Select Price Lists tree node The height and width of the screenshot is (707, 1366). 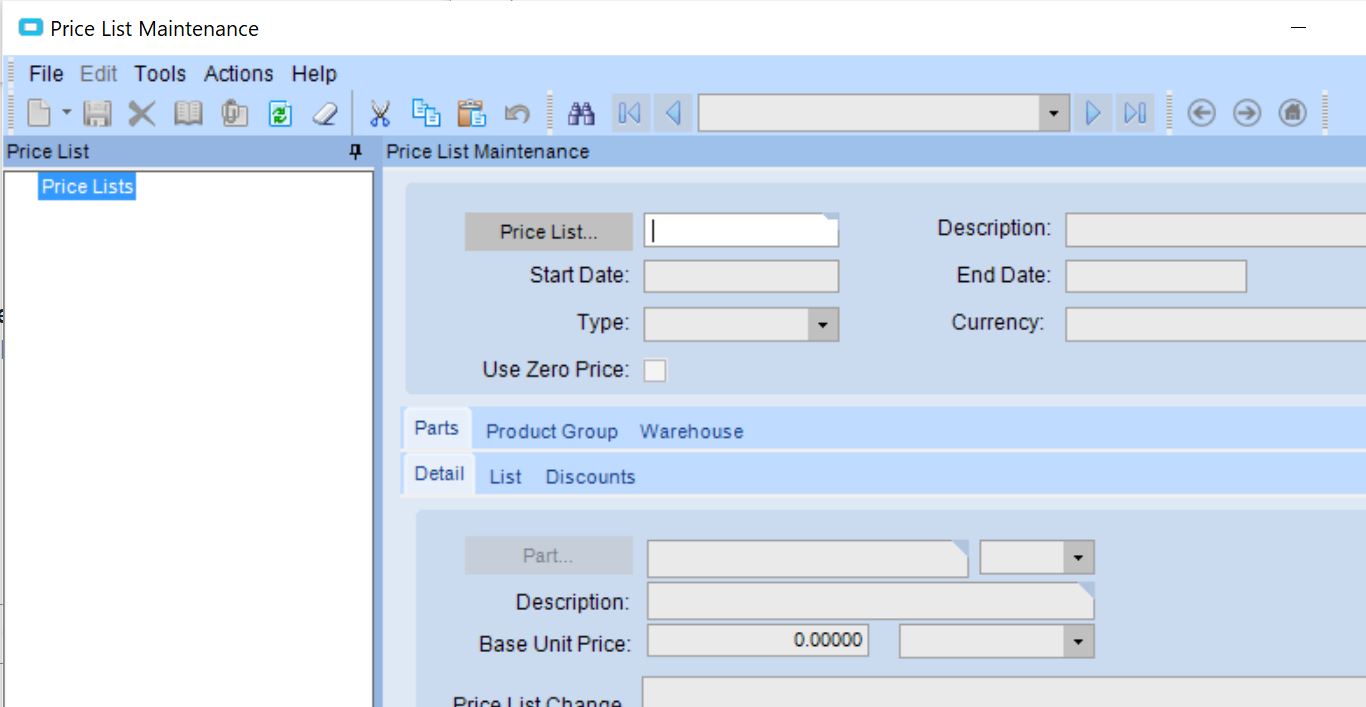(87, 186)
